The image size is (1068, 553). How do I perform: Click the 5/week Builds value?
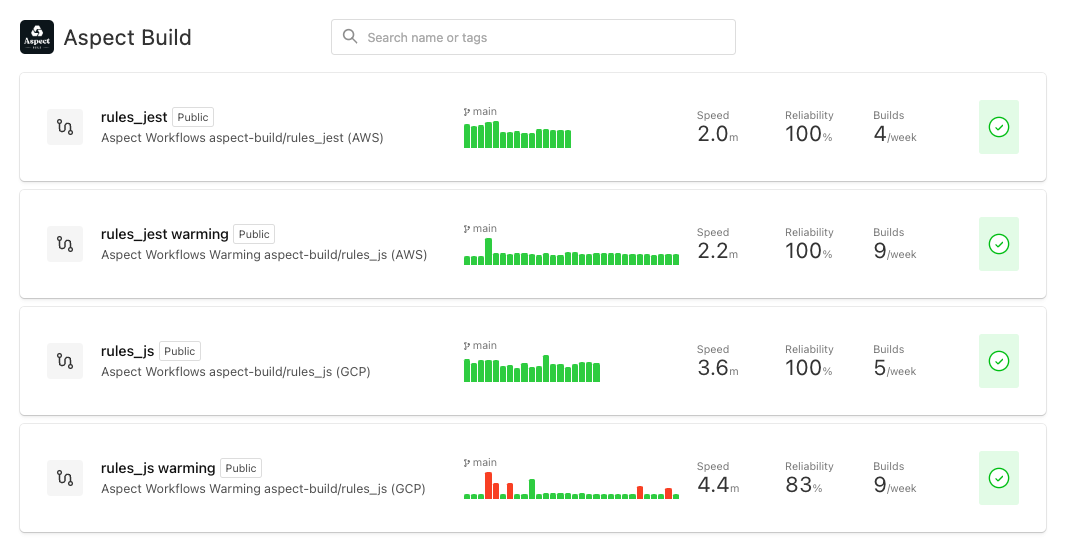point(895,368)
